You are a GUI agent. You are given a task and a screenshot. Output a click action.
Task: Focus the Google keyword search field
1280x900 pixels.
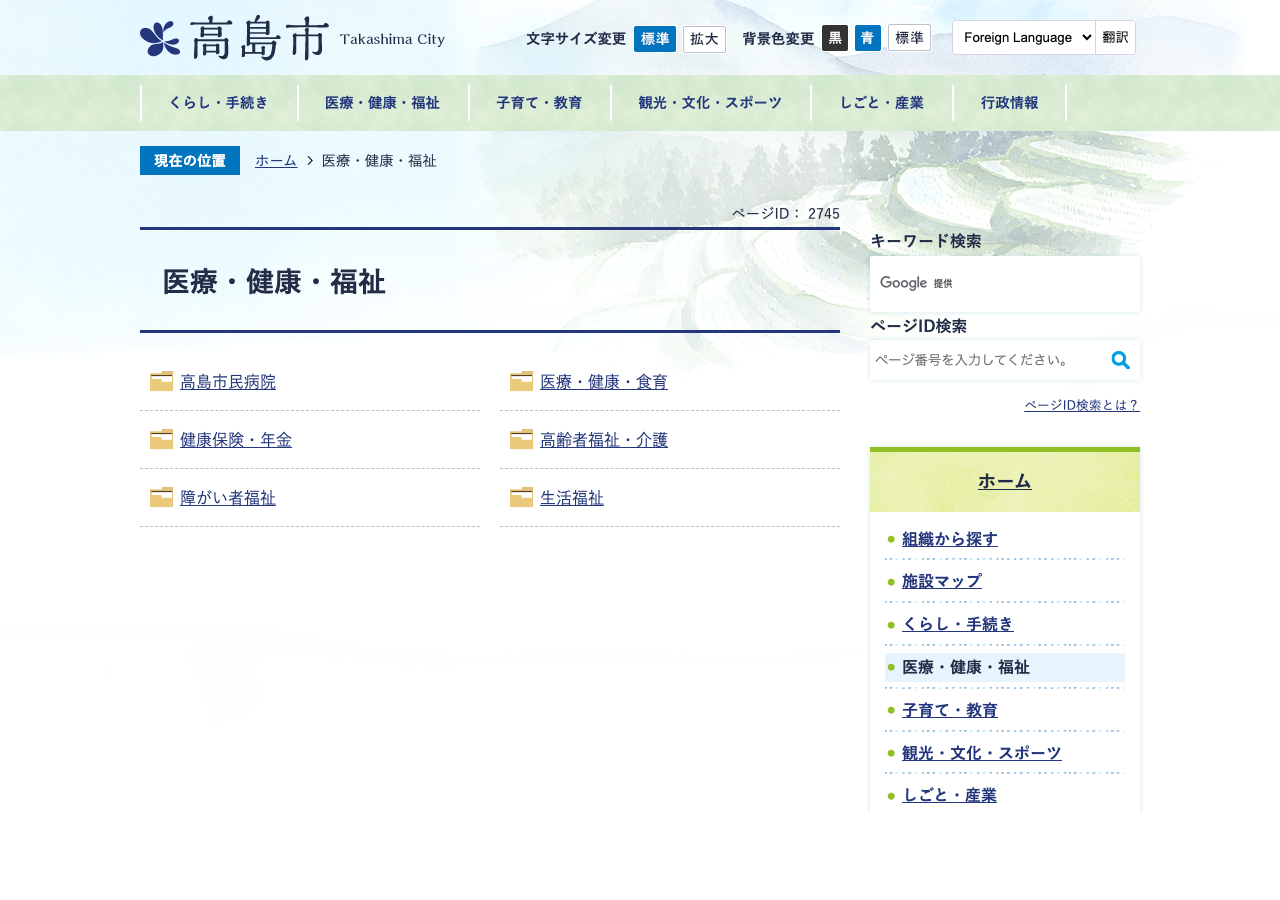pos(1005,284)
